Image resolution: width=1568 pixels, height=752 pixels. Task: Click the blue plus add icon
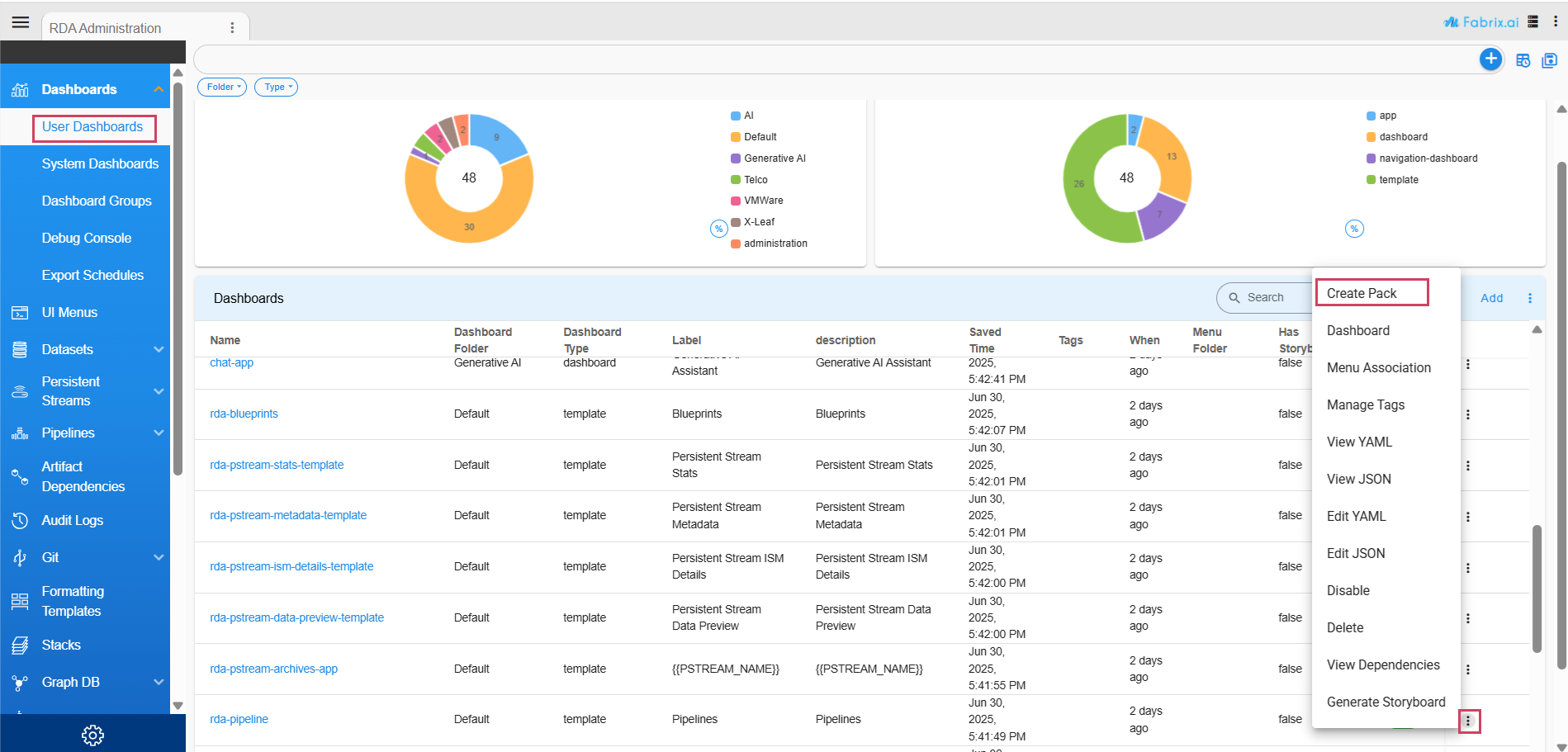[1490, 59]
